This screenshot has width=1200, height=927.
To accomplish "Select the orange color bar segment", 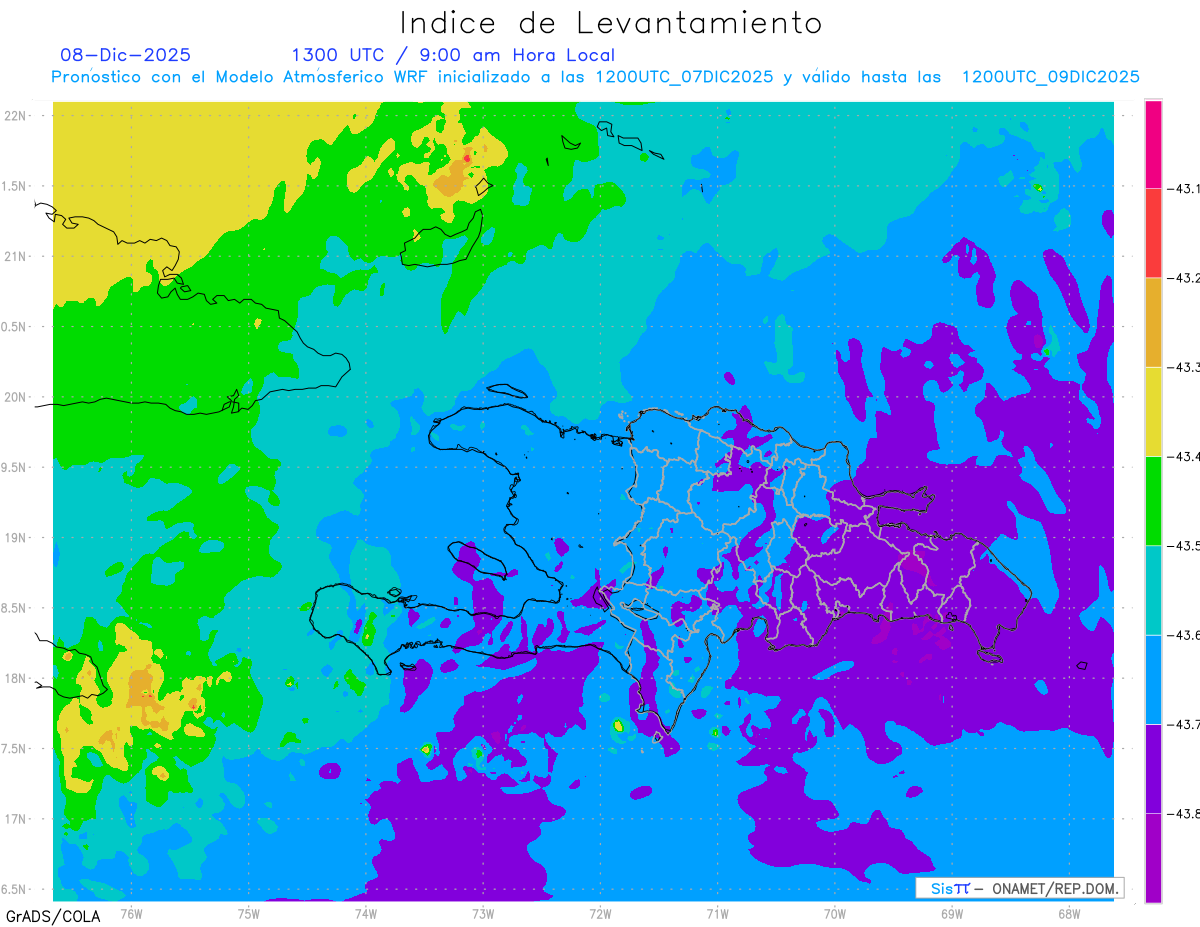I will pos(1153,322).
